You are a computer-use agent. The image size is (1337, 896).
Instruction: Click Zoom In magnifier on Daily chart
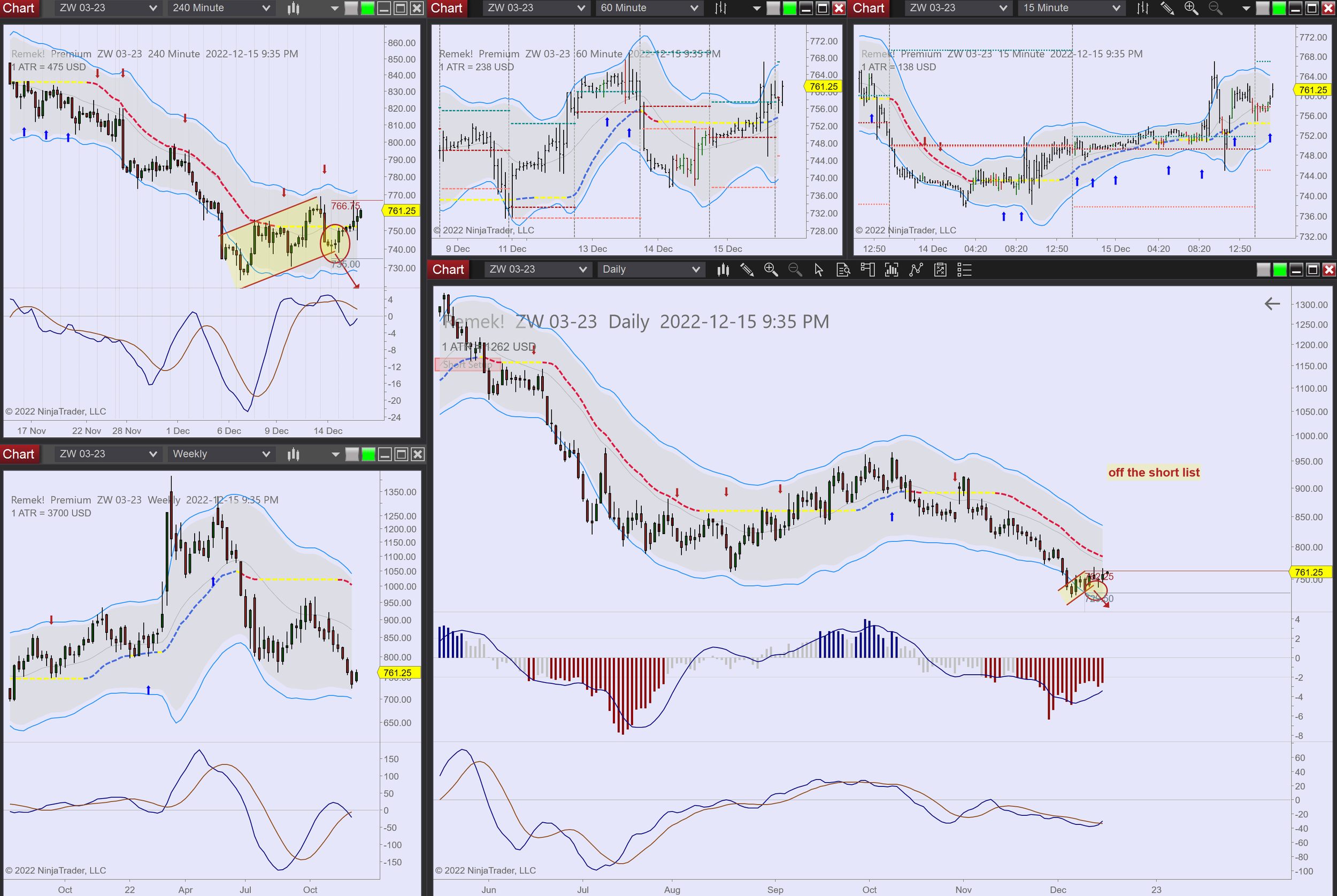coord(771,270)
